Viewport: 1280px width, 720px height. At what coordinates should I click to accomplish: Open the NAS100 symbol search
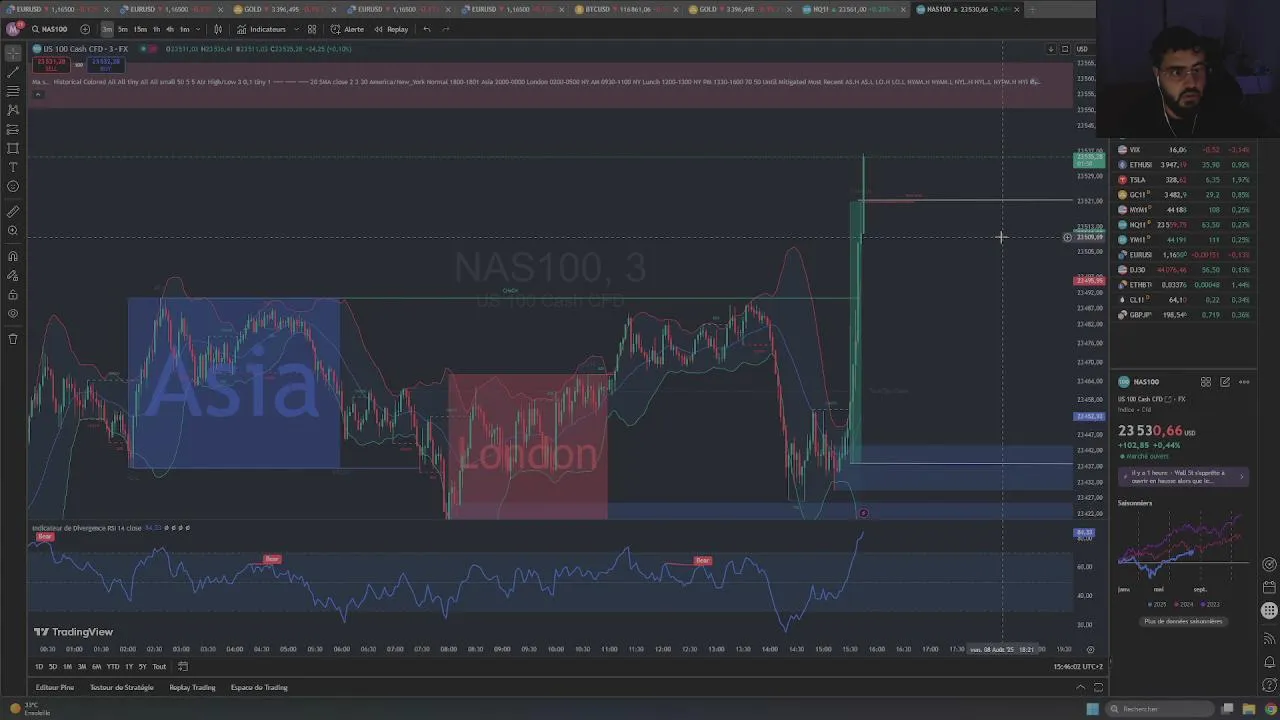coord(49,29)
